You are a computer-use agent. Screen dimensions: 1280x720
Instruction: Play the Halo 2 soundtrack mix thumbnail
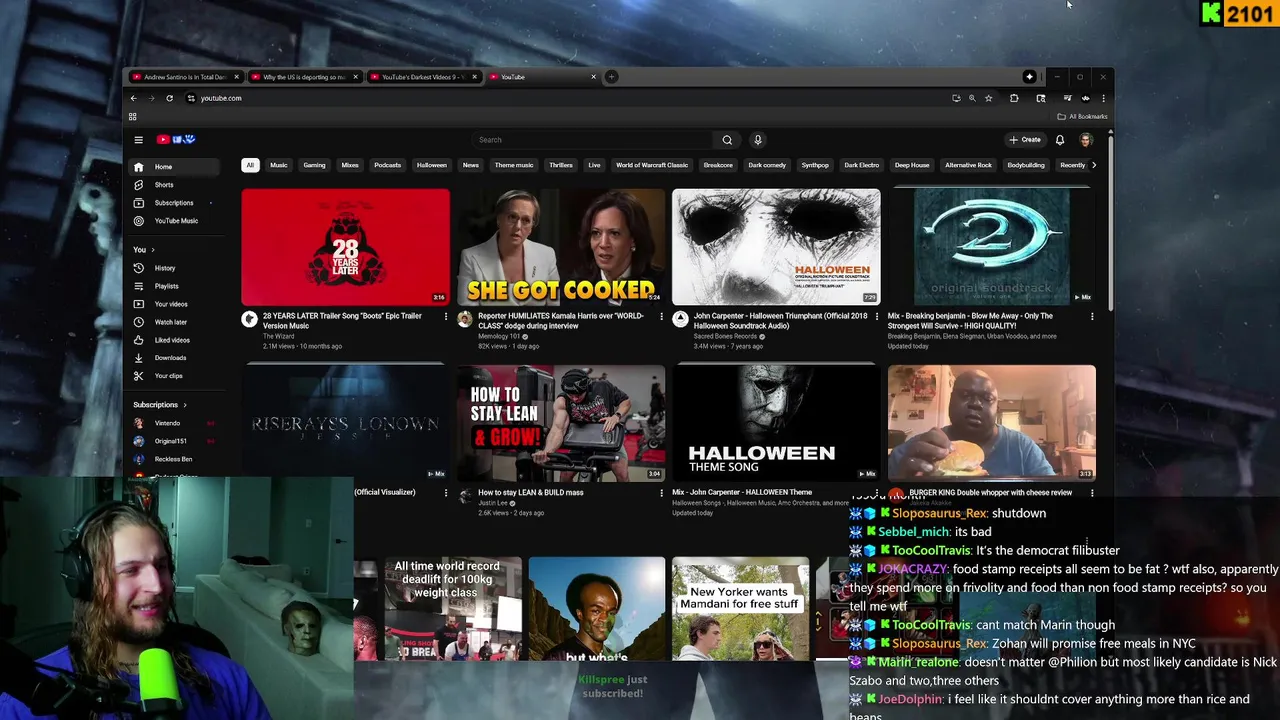[992, 247]
